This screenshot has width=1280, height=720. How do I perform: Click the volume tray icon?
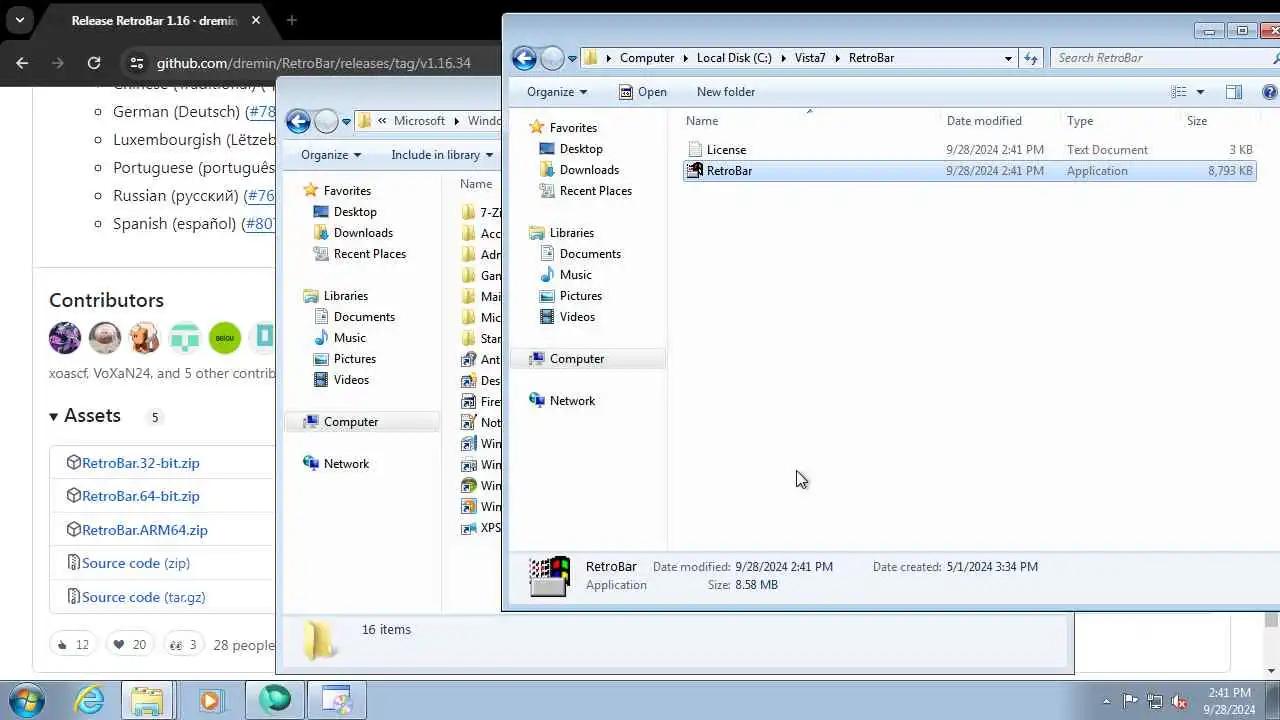[1180, 701]
